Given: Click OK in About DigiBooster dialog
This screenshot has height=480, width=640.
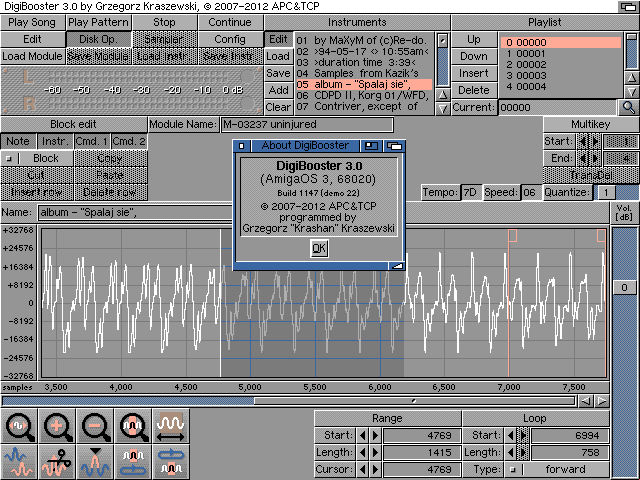Looking at the screenshot, I should pos(319,248).
